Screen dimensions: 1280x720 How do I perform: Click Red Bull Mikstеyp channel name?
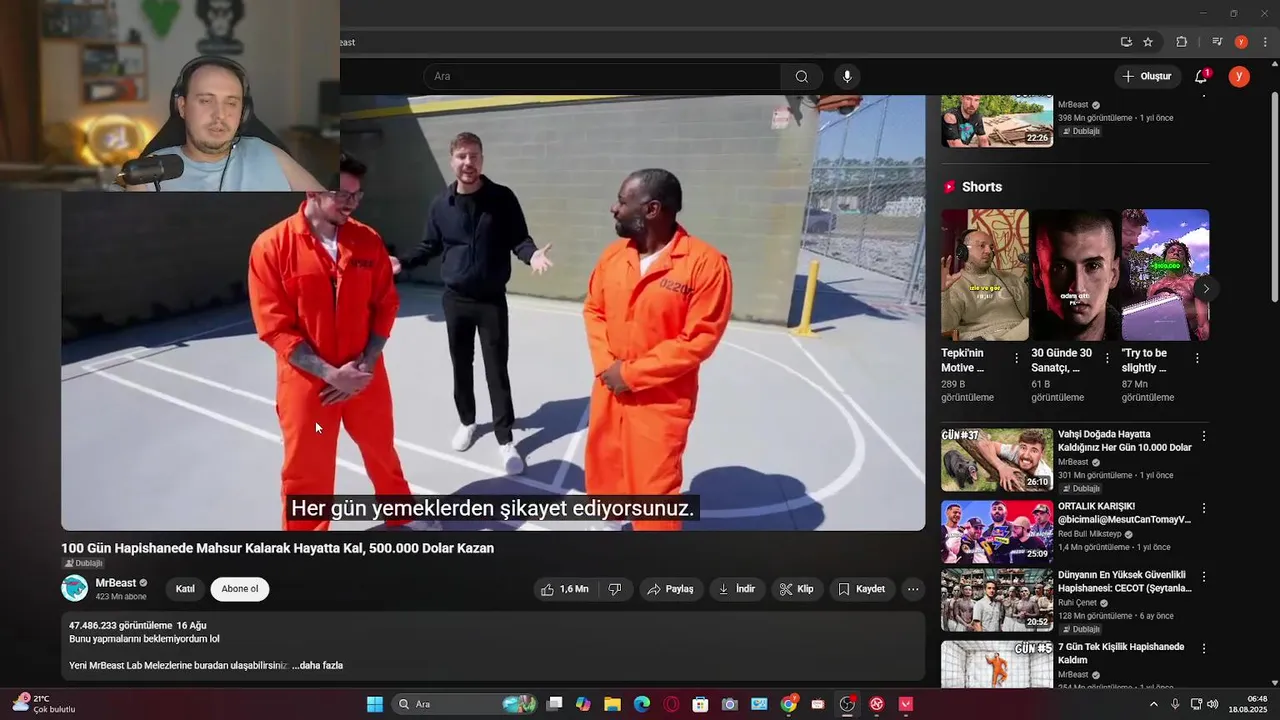click(1091, 534)
